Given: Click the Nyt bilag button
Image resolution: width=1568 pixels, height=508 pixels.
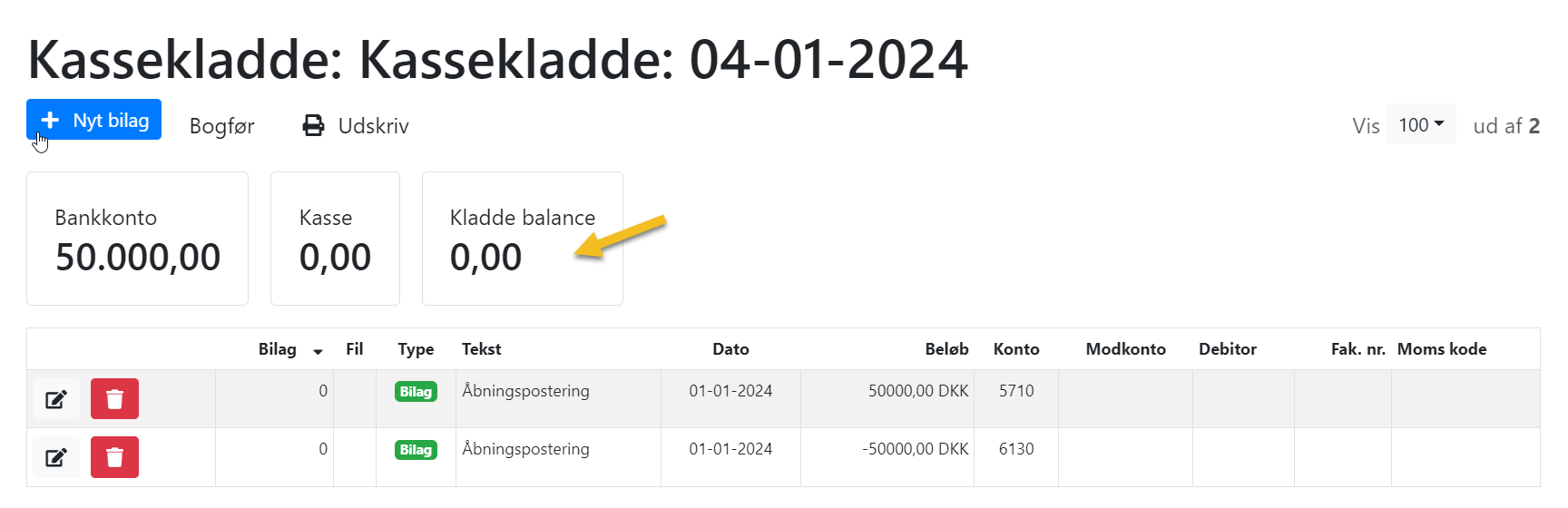Looking at the screenshot, I should click(93, 120).
